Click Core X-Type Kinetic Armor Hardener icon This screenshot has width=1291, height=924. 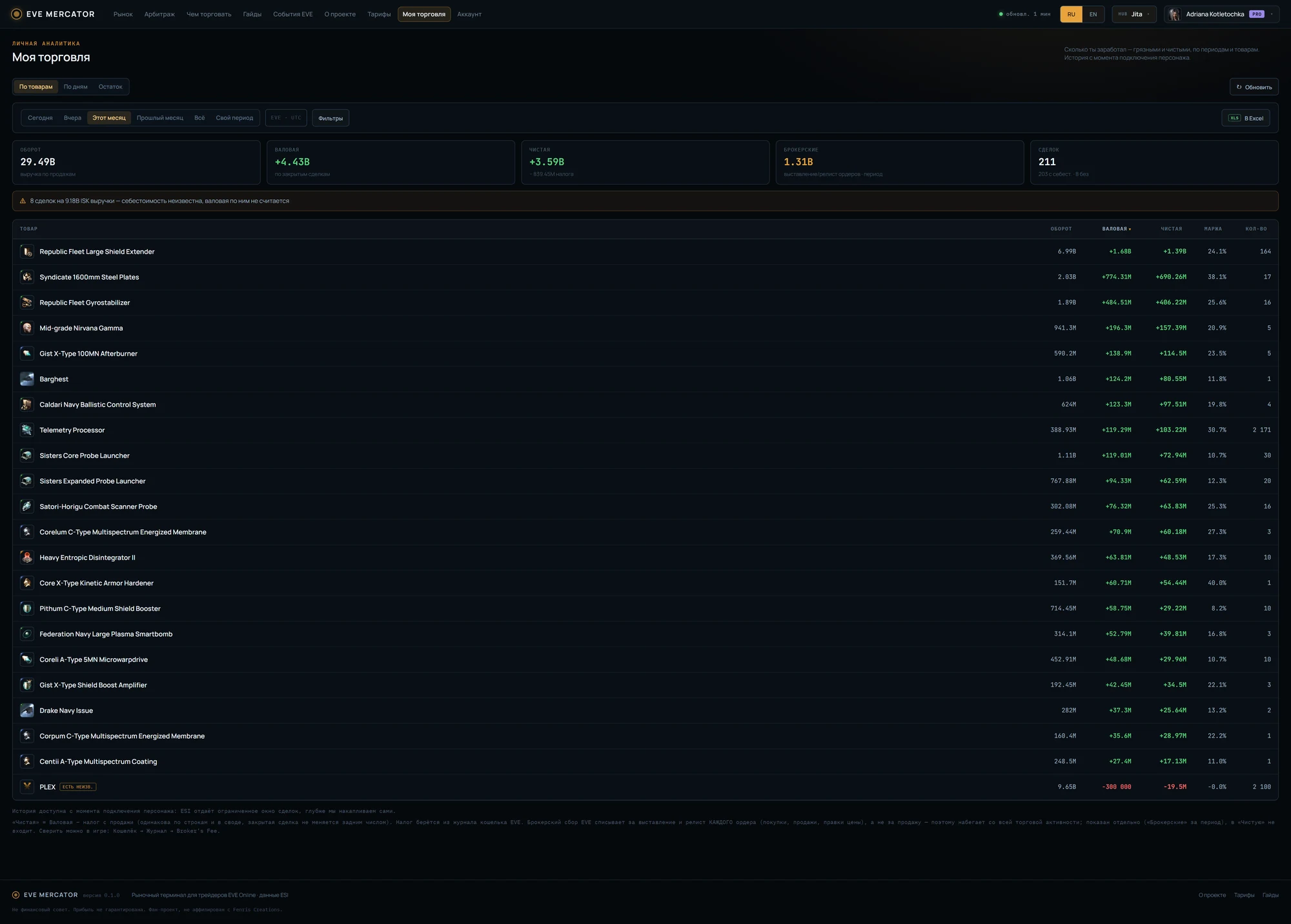pos(26,583)
